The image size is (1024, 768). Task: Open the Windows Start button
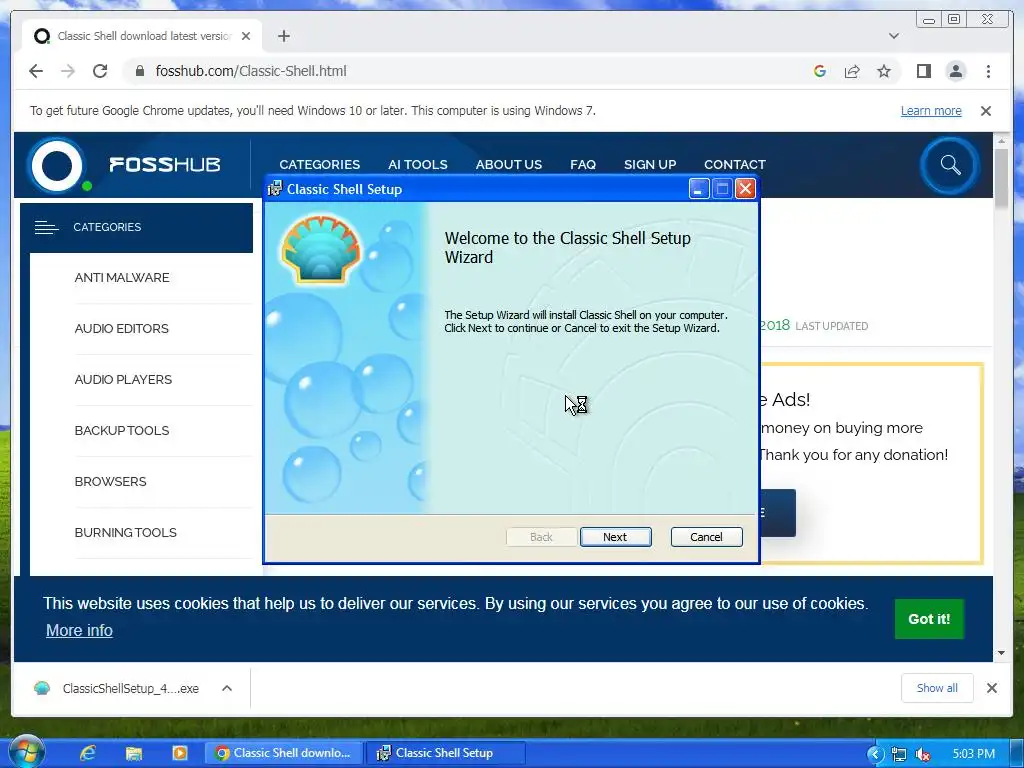[x=26, y=752]
